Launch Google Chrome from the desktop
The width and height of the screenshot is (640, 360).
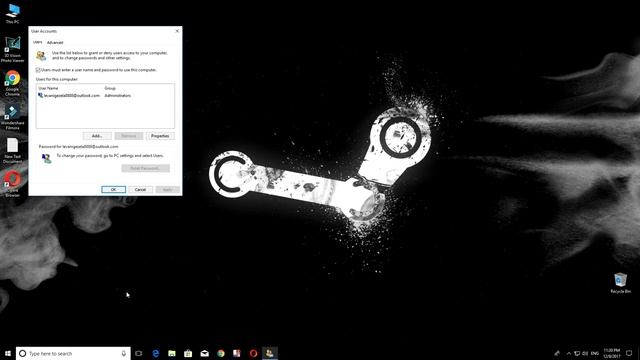tap(12, 83)
